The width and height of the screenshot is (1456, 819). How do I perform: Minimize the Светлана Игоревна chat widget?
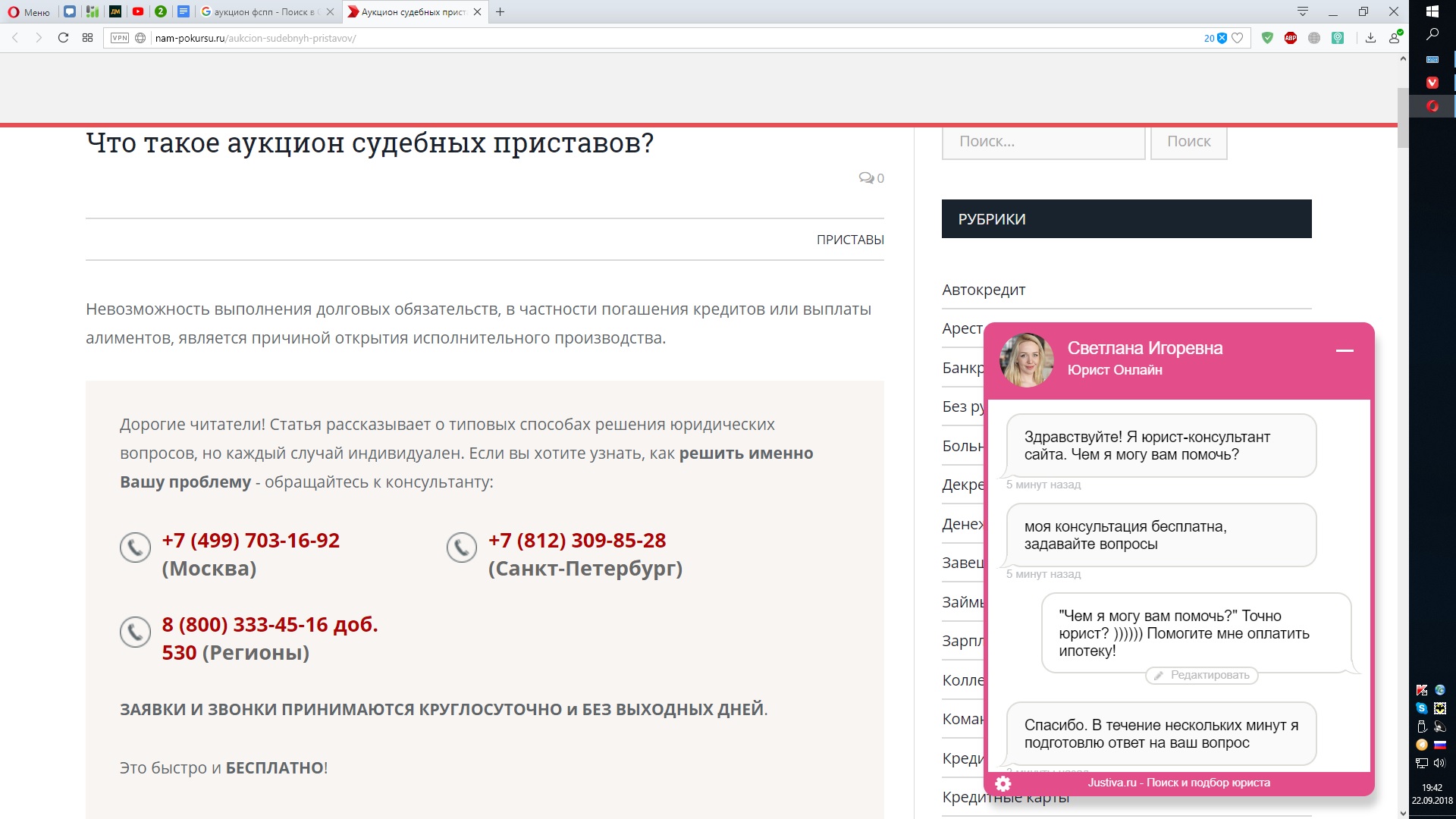click(x=1345, y=350)
